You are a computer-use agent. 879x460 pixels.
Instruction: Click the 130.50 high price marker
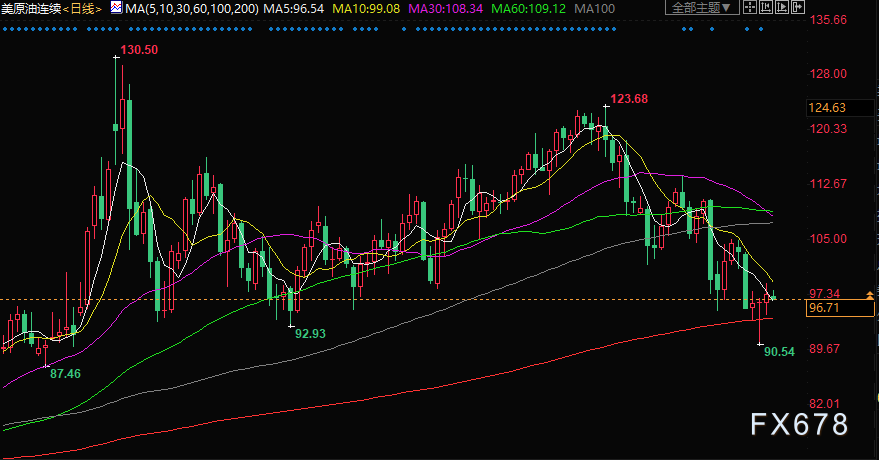(139, 50)
